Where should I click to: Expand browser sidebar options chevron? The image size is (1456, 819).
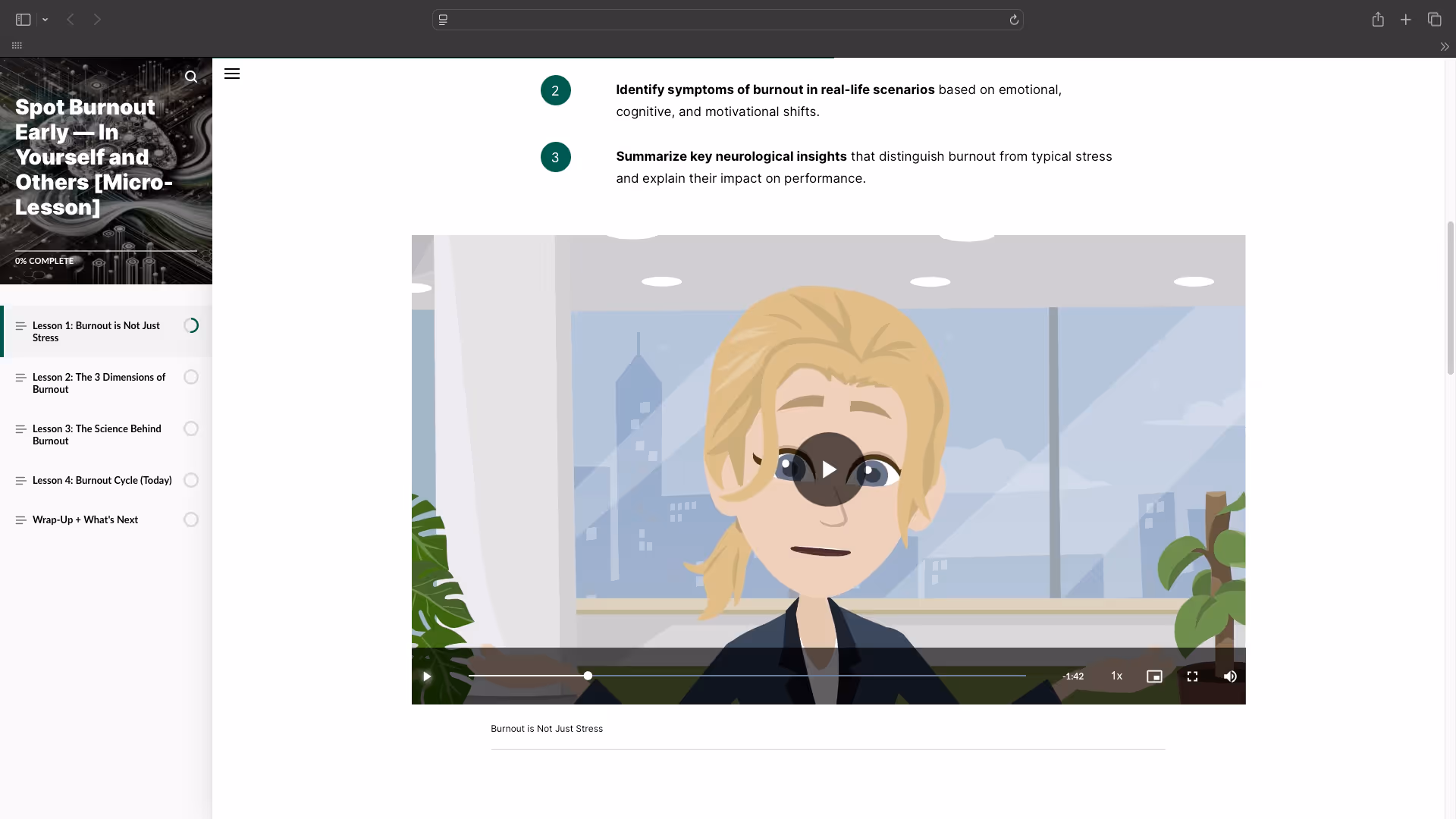(x=45, y=20)
